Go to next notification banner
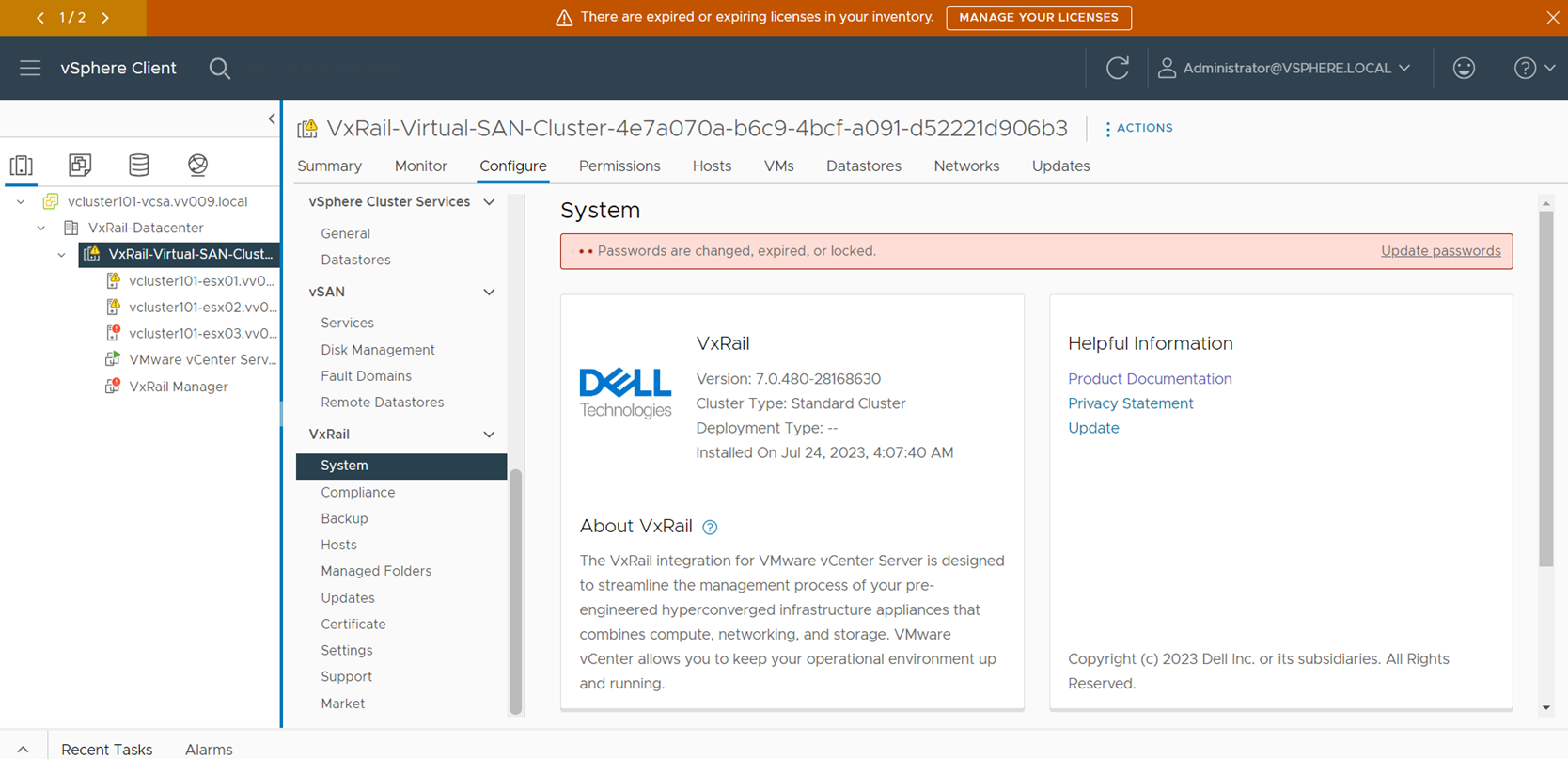 coord(105,17)
